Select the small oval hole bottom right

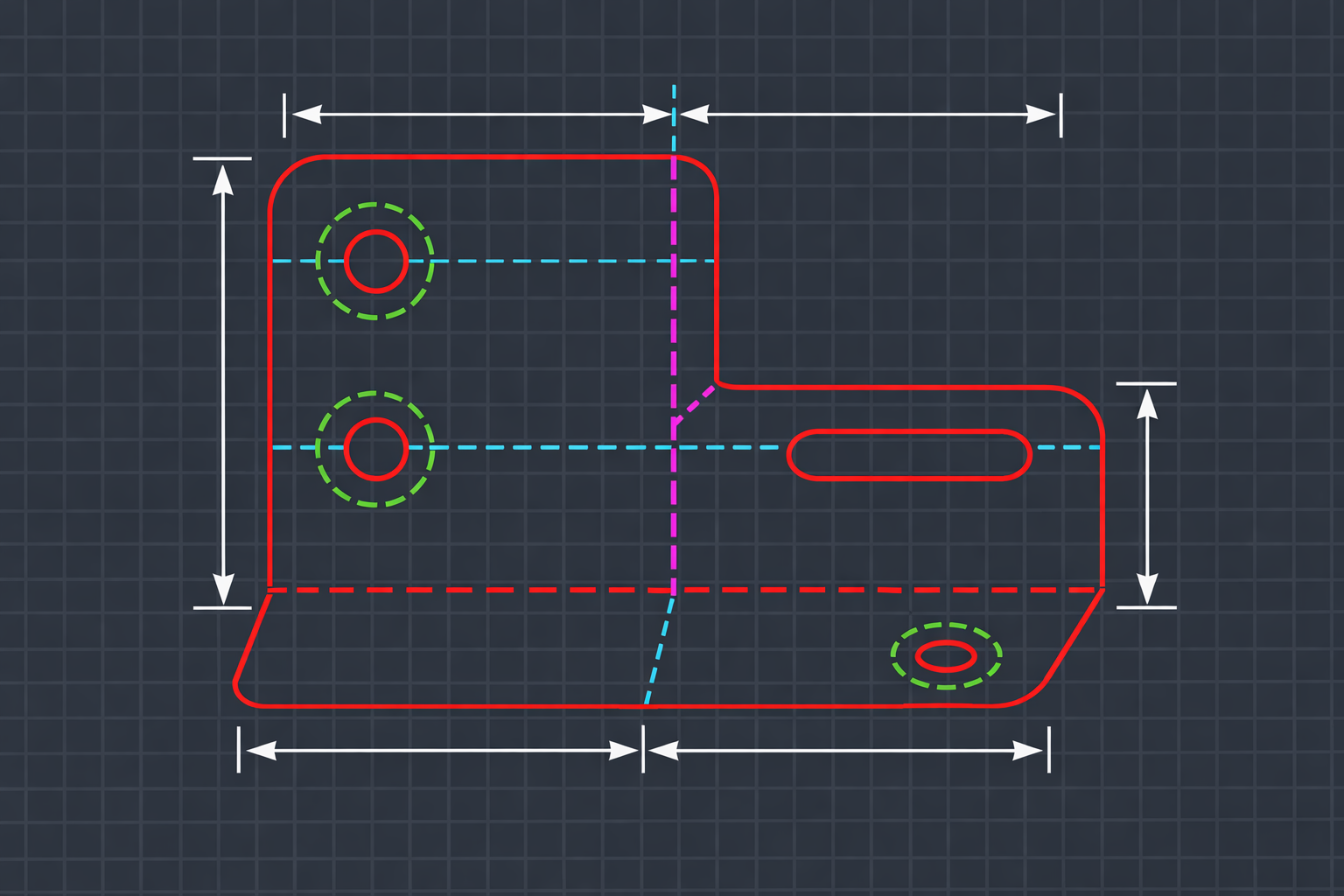pos(945,654)
